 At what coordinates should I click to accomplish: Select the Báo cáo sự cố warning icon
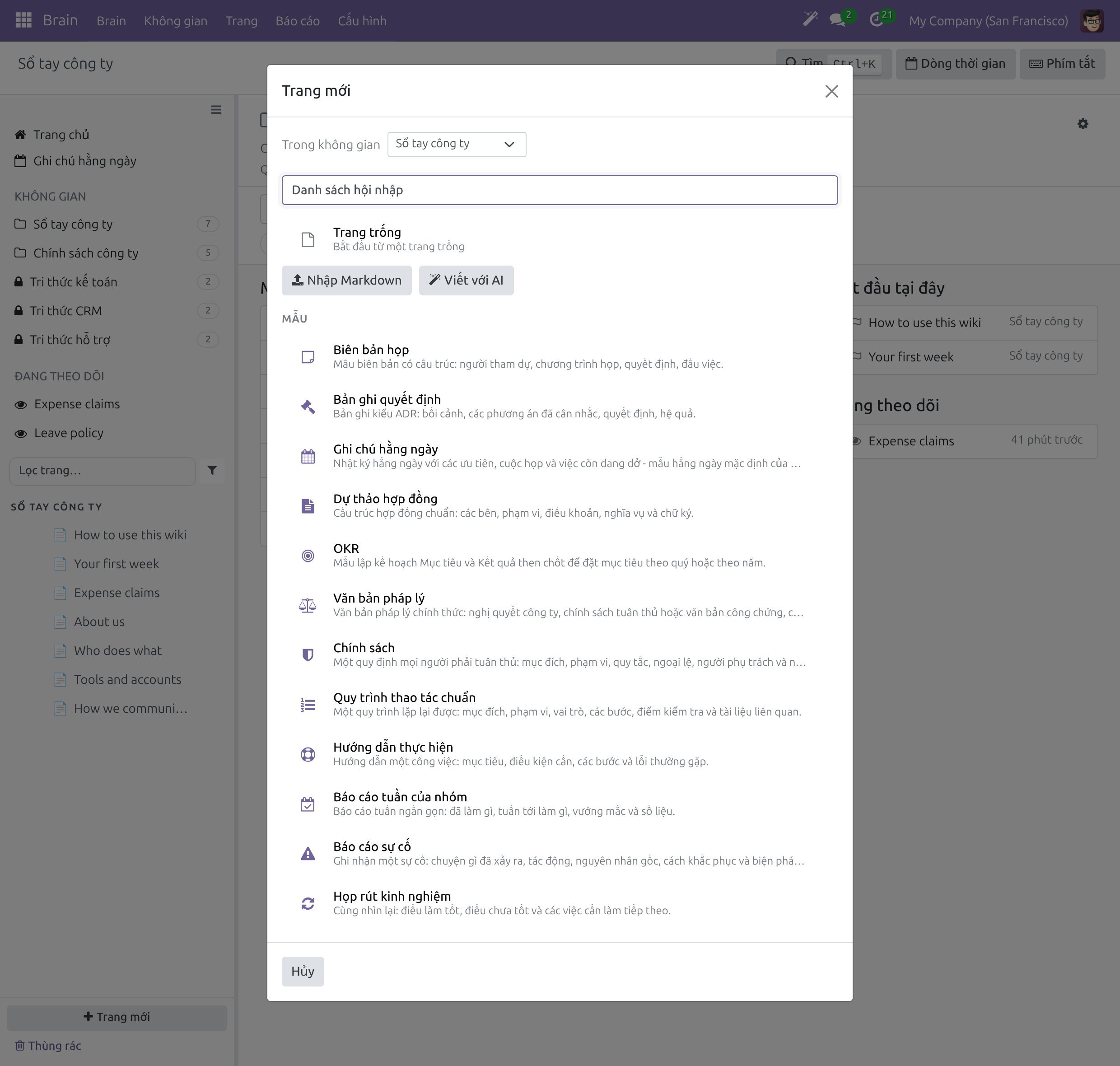click(308, 854)
